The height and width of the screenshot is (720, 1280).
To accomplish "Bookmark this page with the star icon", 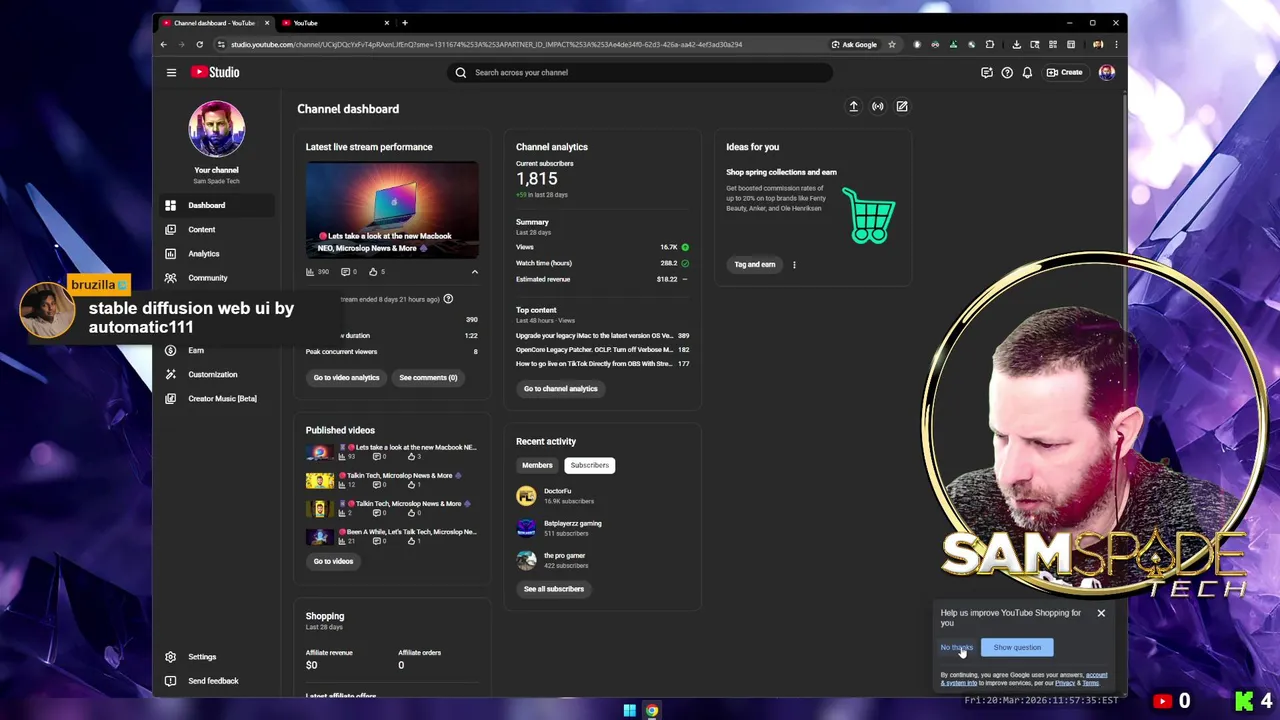I will tap(892, 44).
